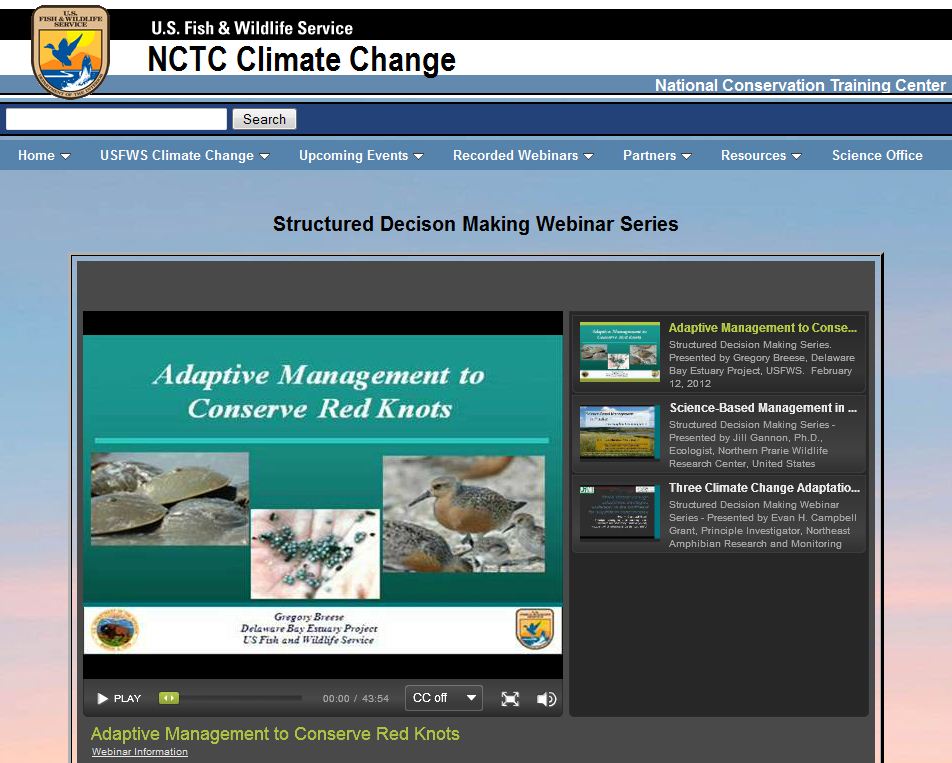Viewport: 952px width, 763px height.
Task: Select Three Climate Change Adaptation playlist thumbnail
Action: 620,512
